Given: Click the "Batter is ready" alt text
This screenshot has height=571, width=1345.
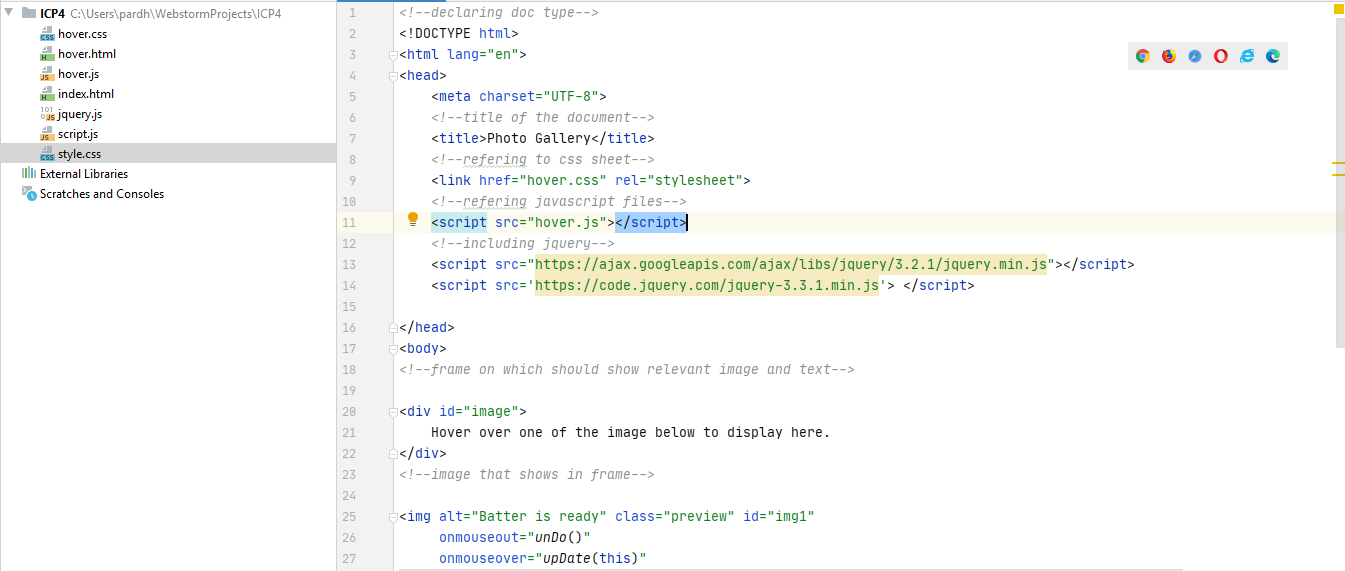Looking at the screenshot, I should coord(539,516).
